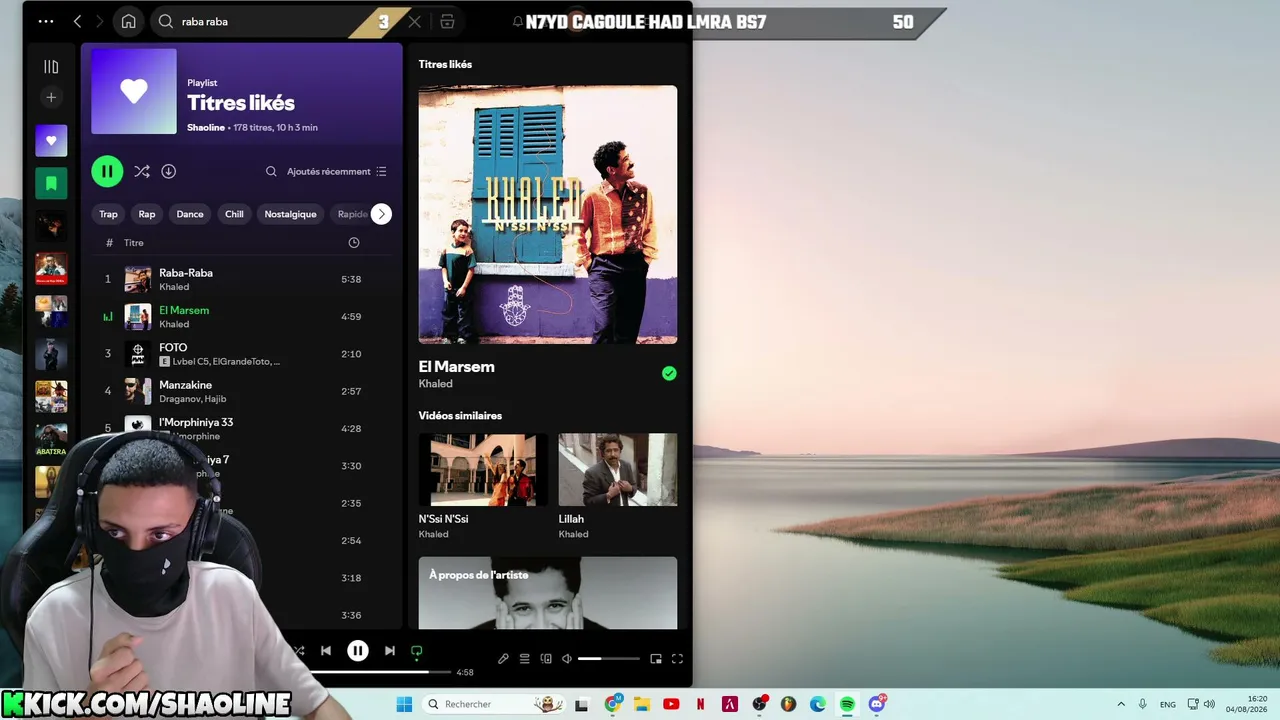Play the N'Ssi N'Ssi similar video

pos(483,470)
